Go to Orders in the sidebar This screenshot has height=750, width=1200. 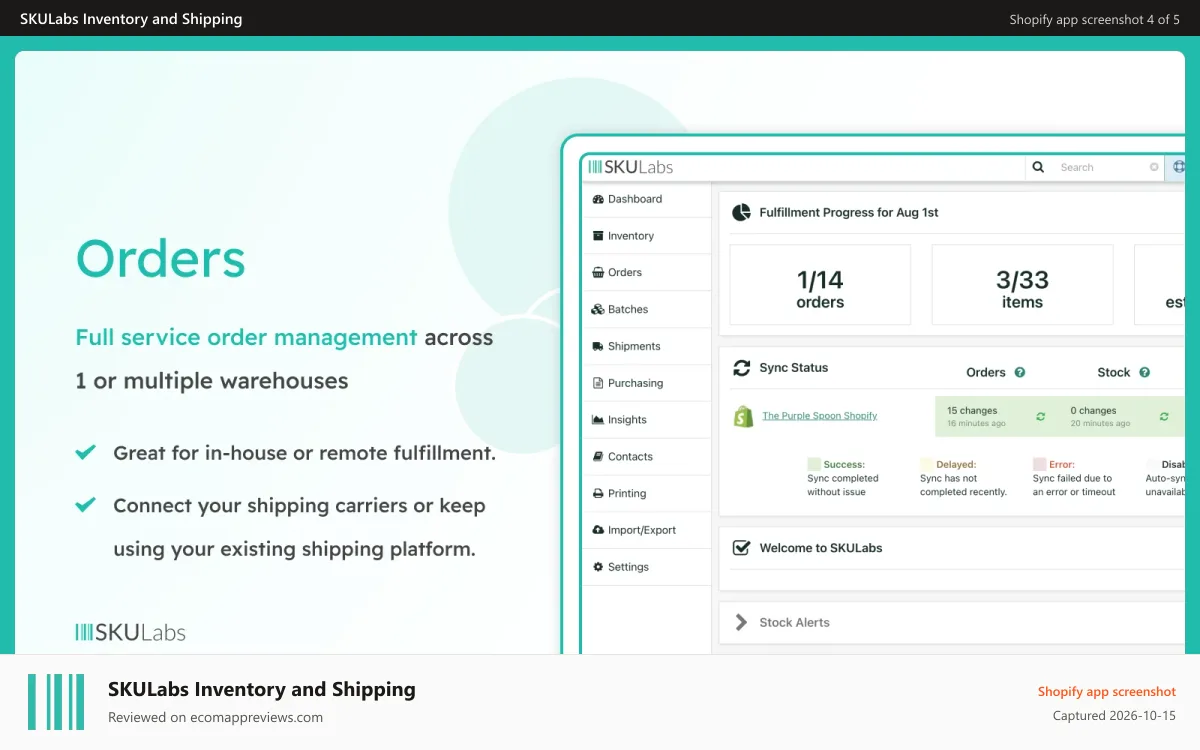point(647,272)
